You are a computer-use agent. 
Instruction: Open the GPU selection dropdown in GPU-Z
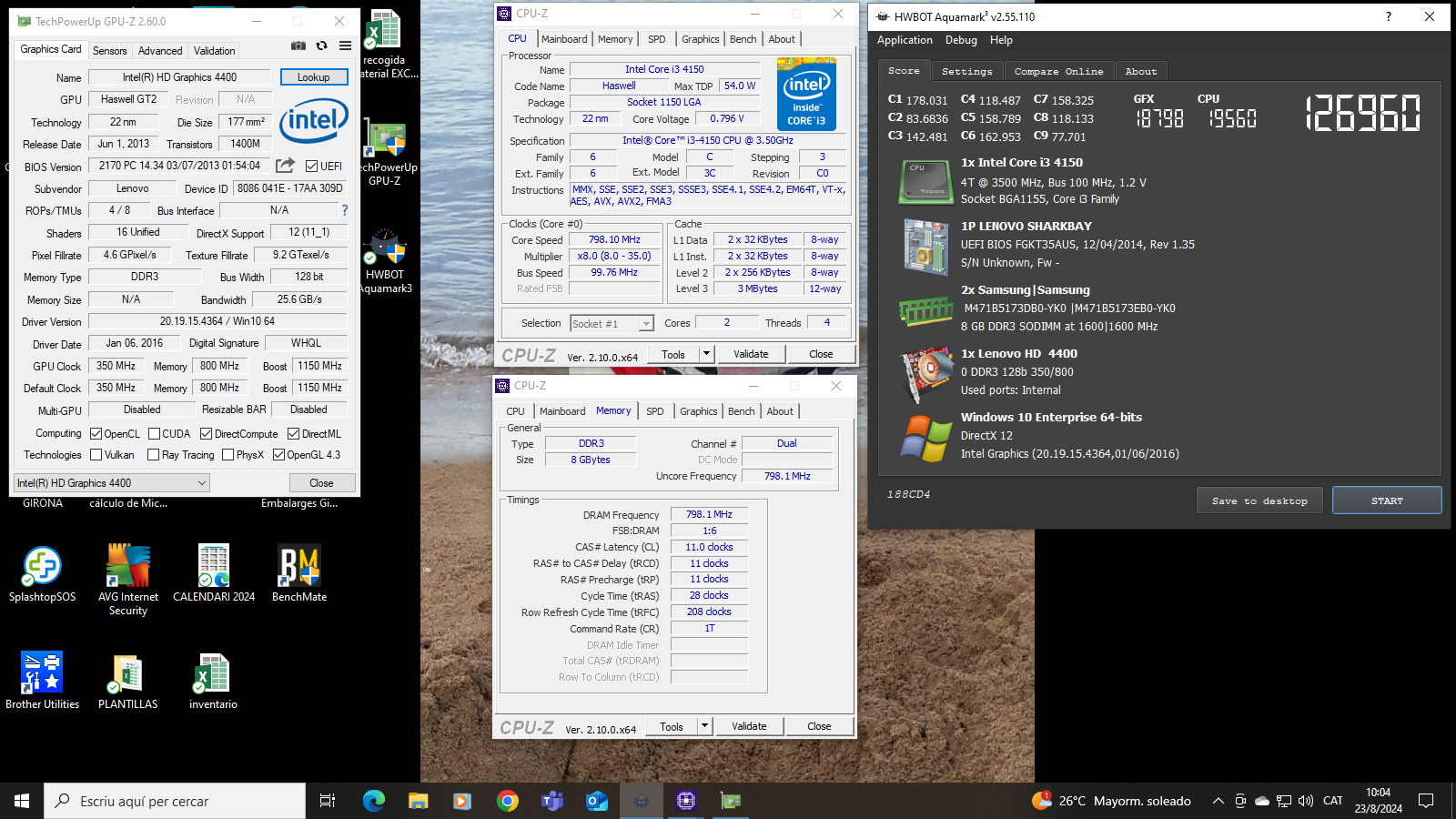coord(112,483)
